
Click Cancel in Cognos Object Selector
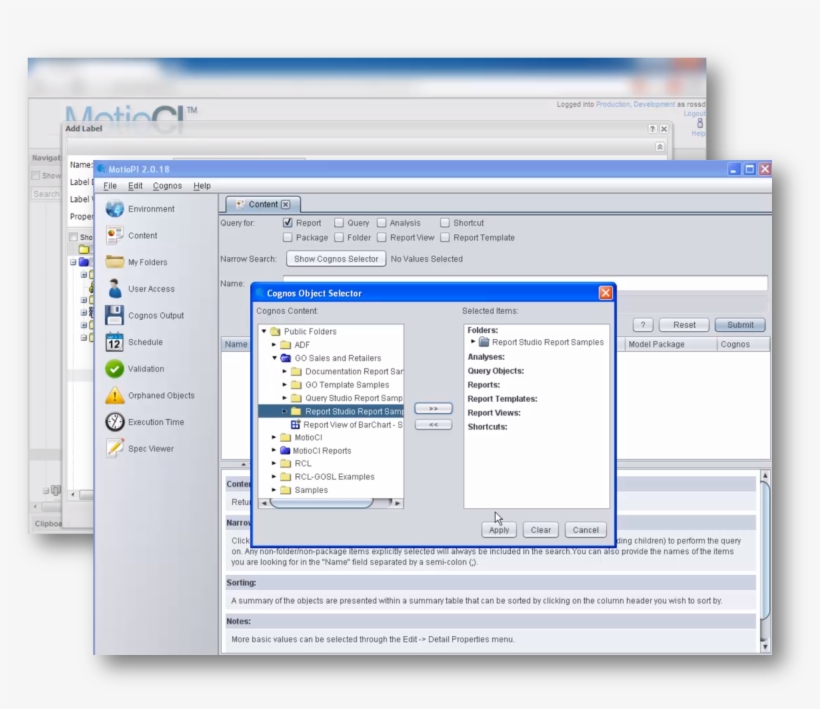(585, 530)
